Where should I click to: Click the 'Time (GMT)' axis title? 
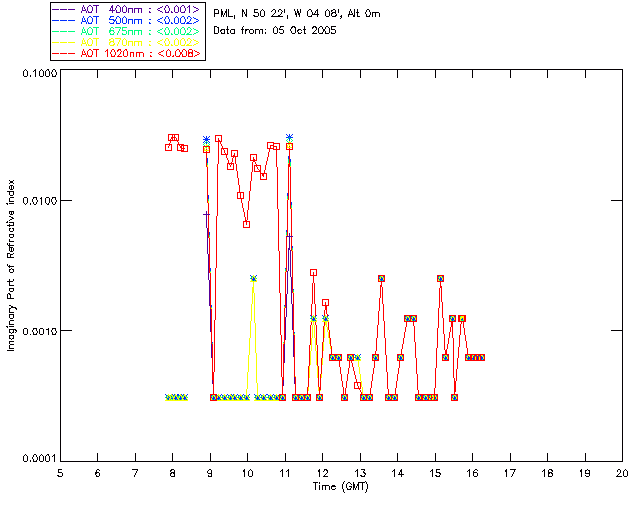point(340,487)
